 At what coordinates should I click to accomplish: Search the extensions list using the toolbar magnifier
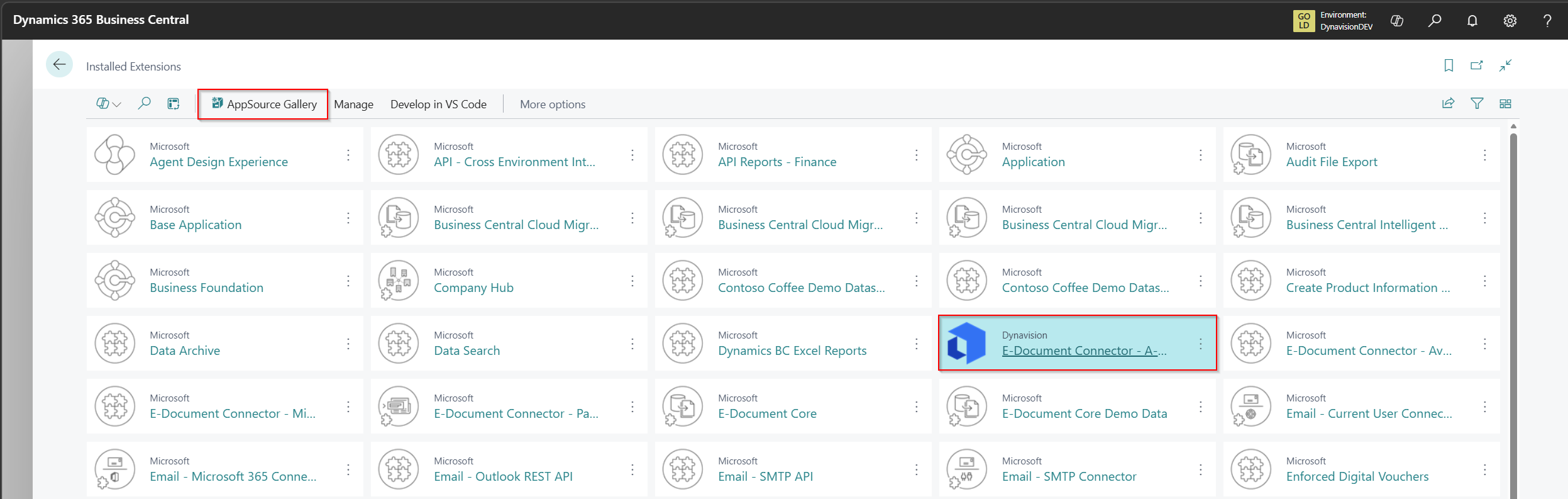tap(144, 103)
